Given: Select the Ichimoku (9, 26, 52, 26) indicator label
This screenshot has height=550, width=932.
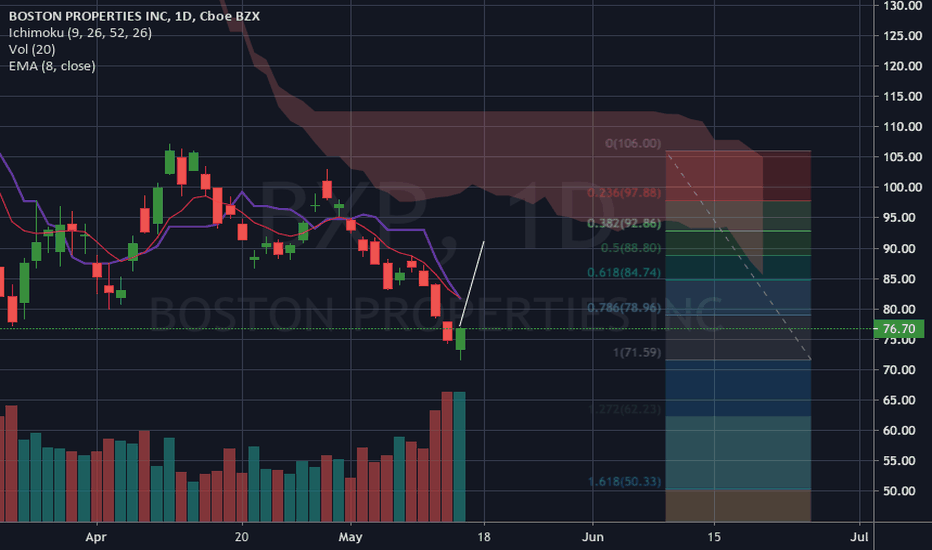Looking at the screenshot, I should [x=80, y=33].
